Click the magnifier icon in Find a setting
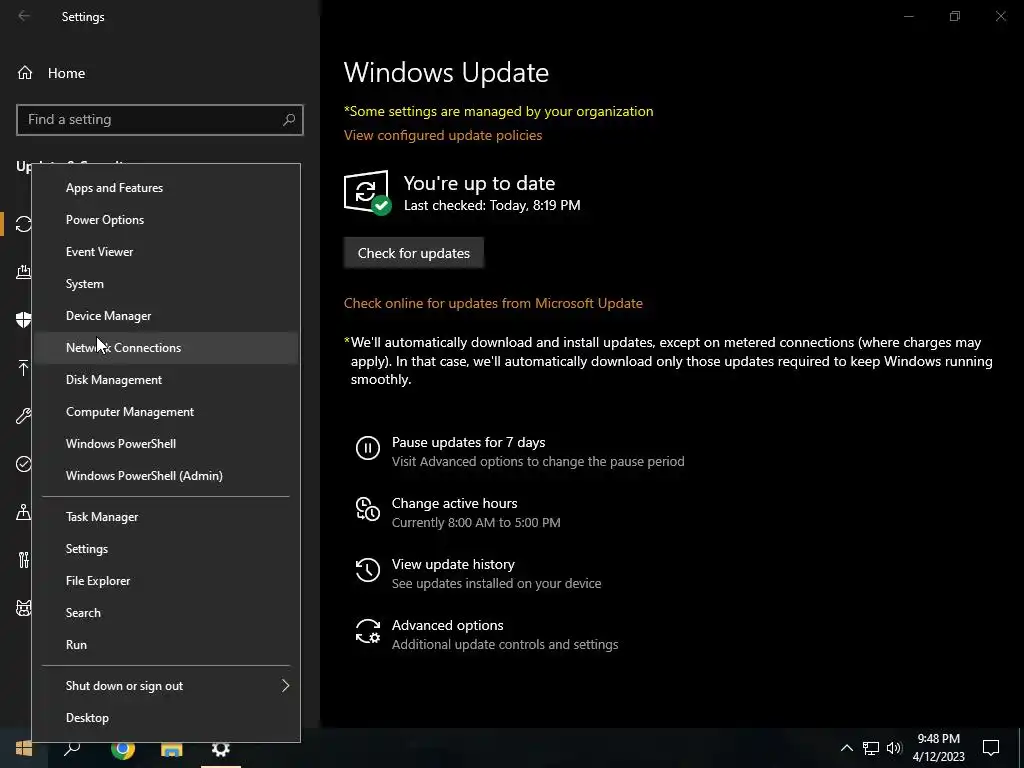The height and width of the screenshot is (768, 1024). pos(289,120)
